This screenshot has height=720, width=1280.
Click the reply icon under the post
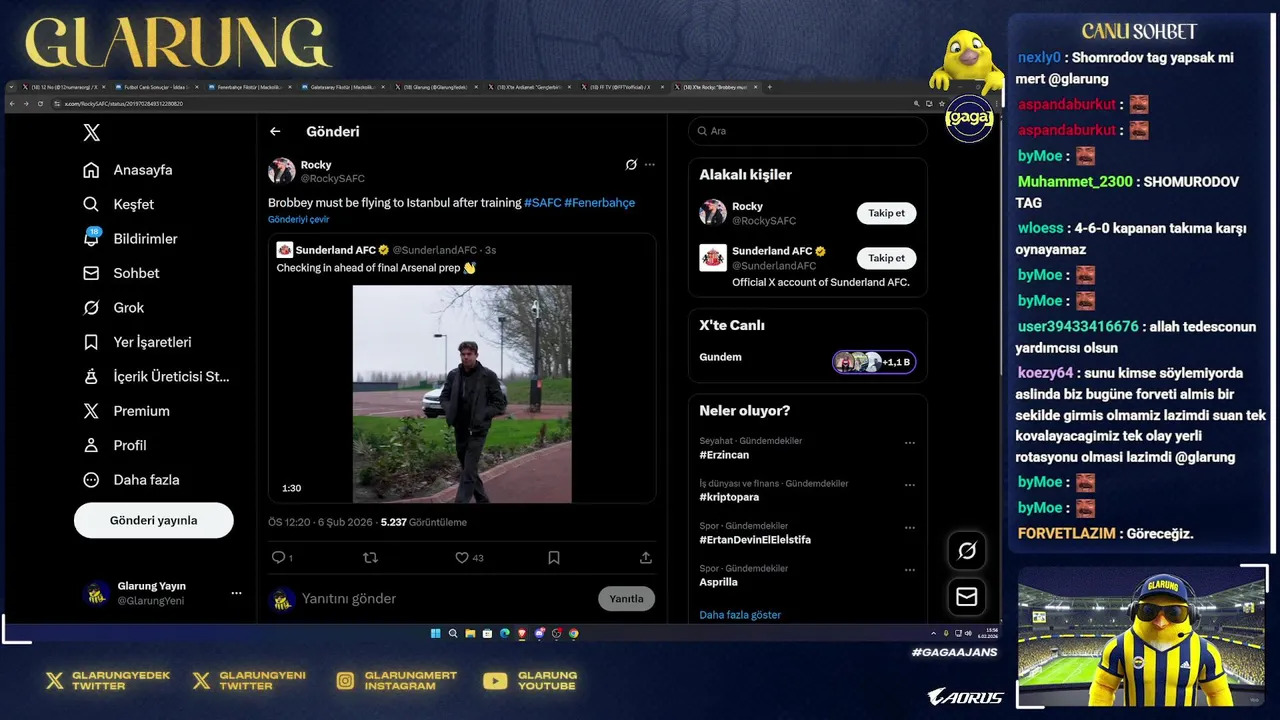pos(281,557)
